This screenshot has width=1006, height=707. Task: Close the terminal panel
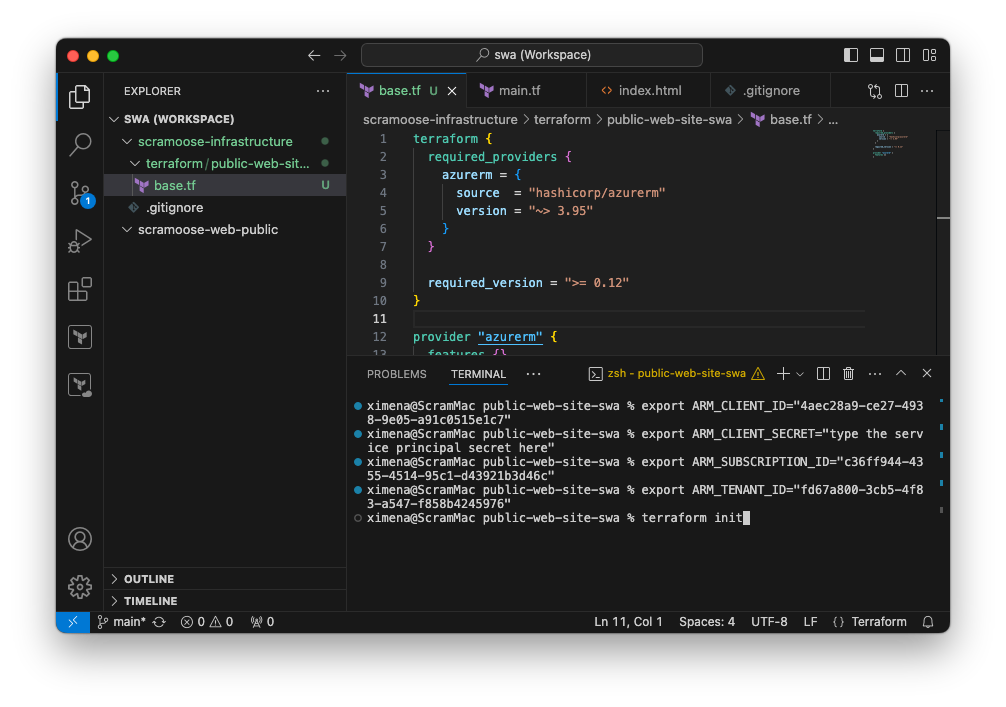tap(926, 373)
